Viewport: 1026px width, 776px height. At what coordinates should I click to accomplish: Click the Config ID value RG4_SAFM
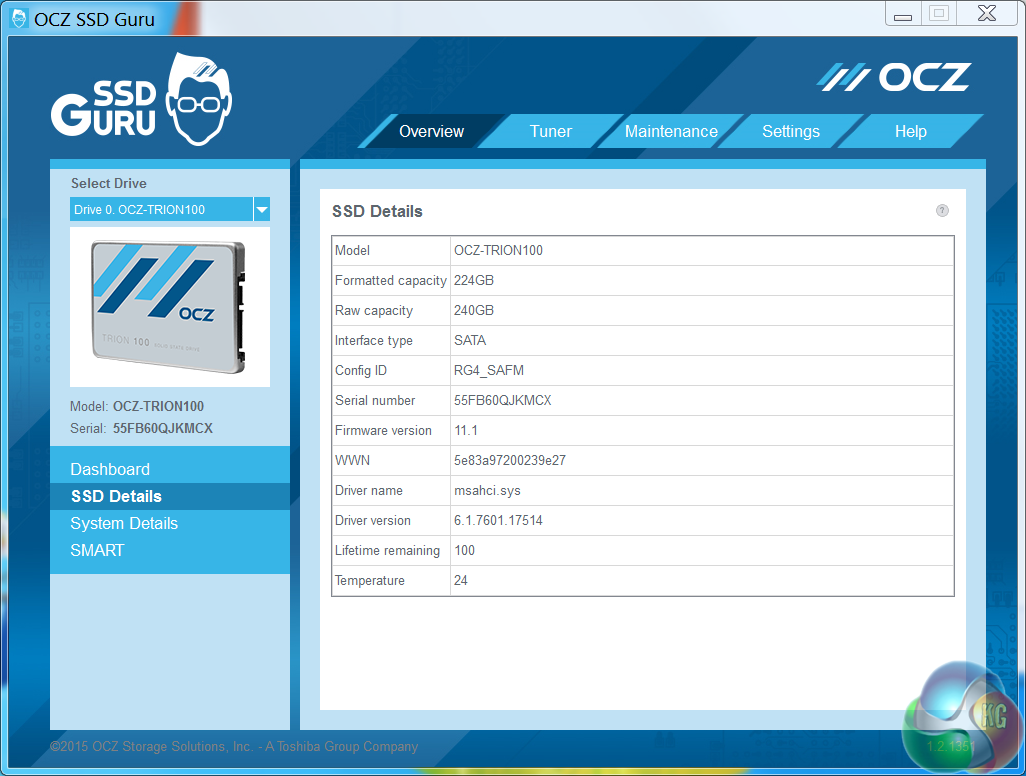pyautogui.click(x=489, y=370)
